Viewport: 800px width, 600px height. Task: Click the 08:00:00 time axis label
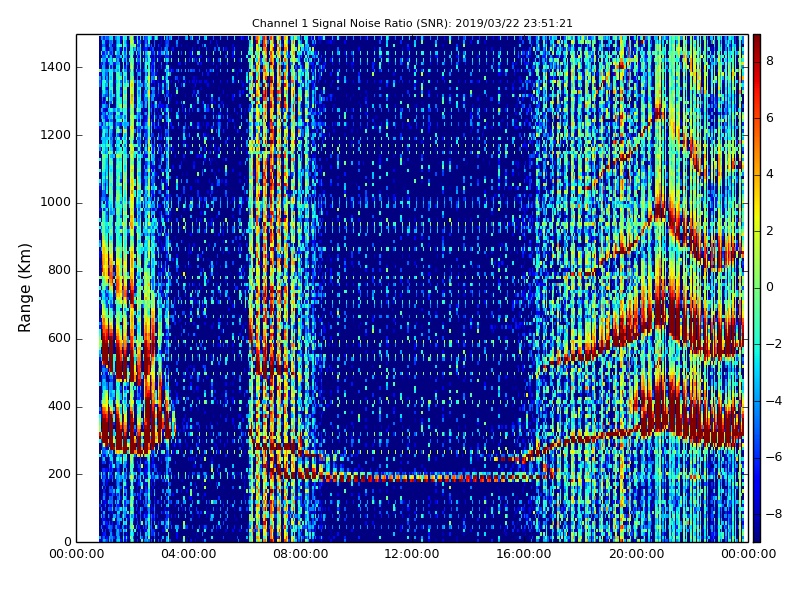(x=301, y=554)
